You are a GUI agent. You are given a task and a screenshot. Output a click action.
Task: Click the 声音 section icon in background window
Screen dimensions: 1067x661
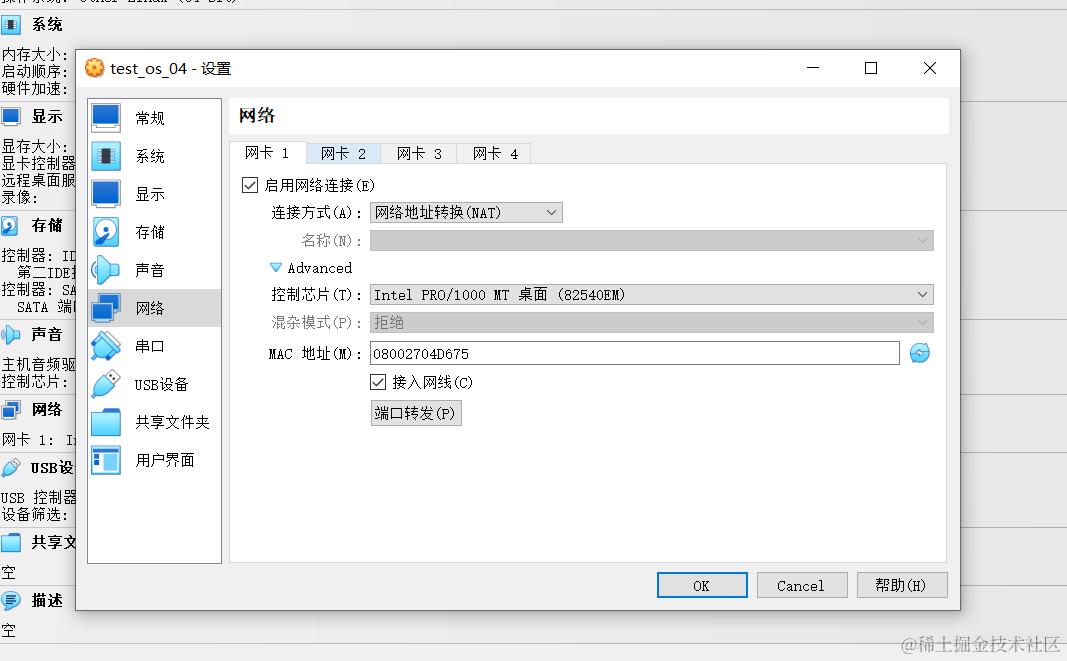coord(10,334)
